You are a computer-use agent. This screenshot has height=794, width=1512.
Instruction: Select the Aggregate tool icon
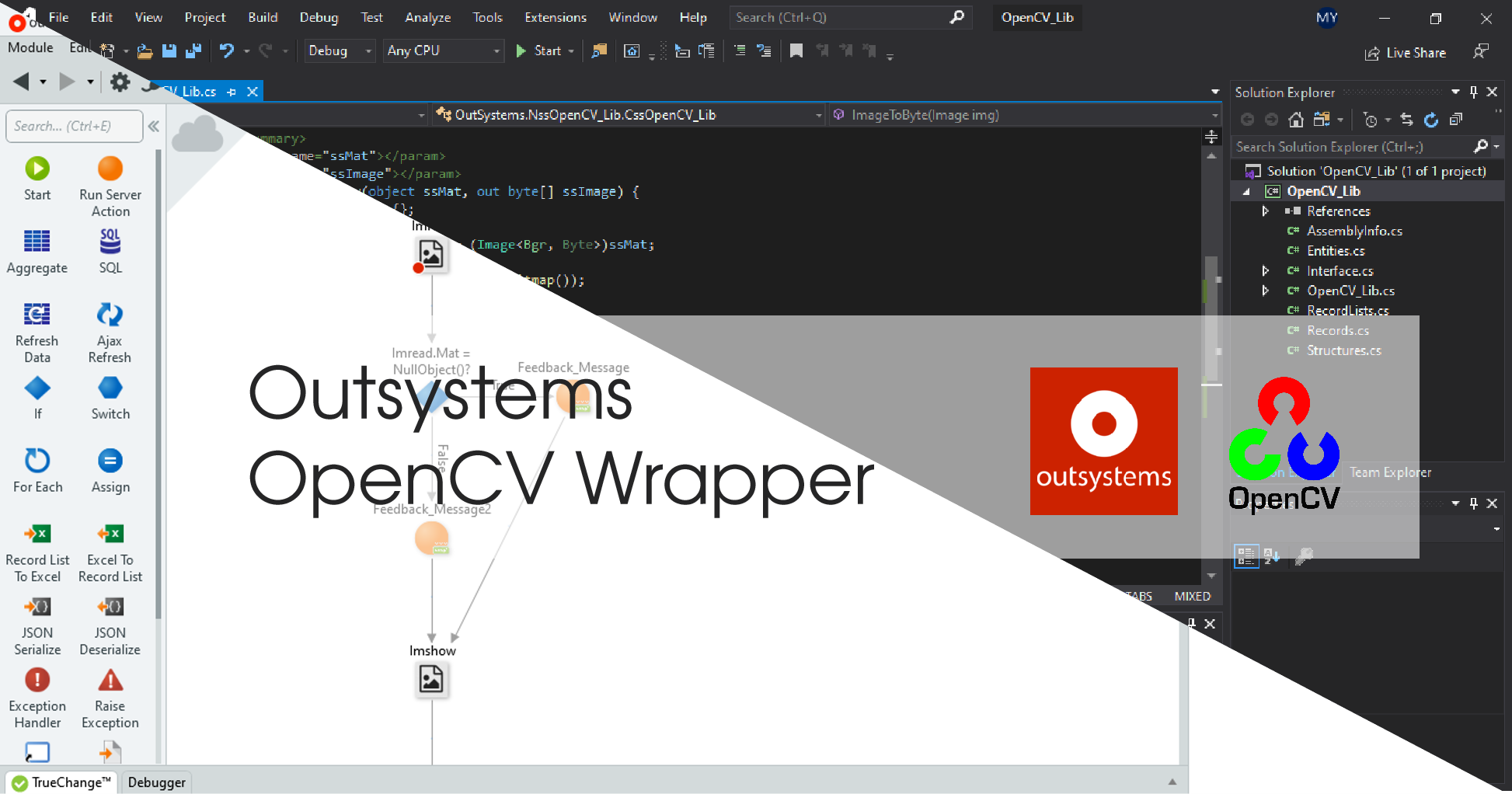37,242
